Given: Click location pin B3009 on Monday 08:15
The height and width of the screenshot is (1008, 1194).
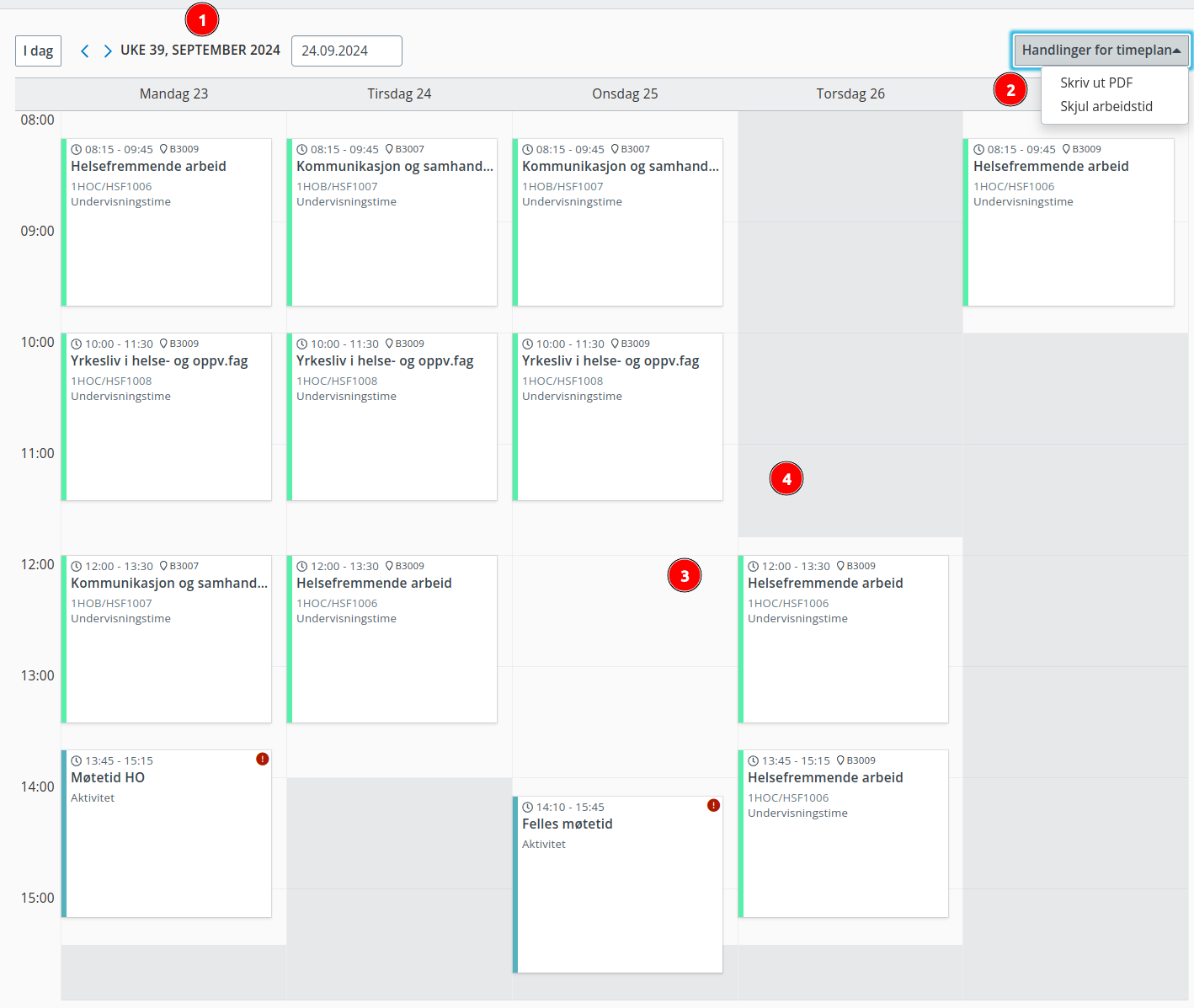Looking at the screenshot, I should (x=164, y=149).
